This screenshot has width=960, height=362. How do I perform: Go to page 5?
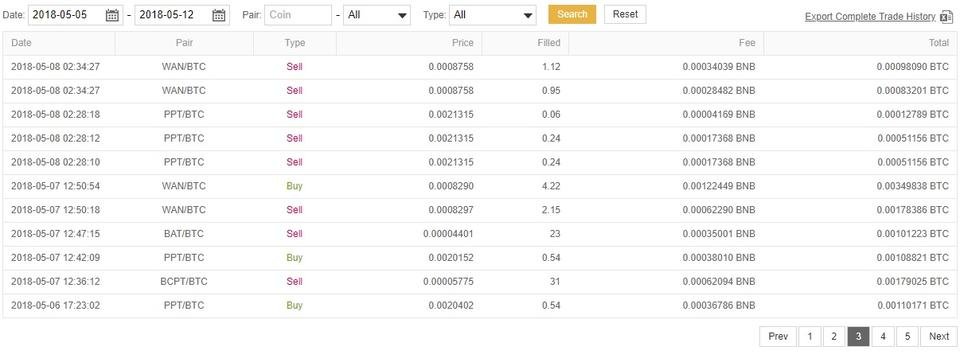(907, 336)
